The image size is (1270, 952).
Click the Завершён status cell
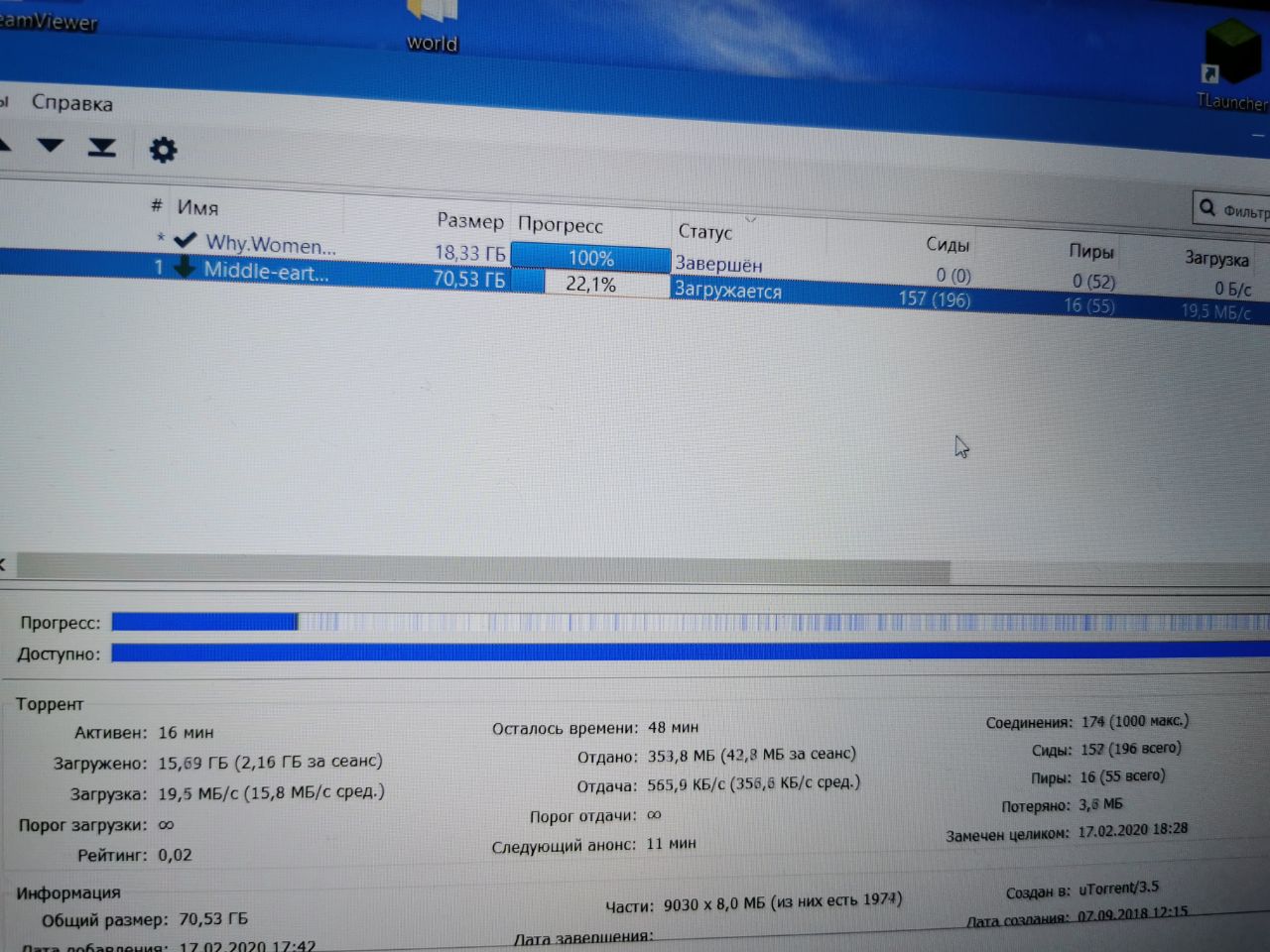tap(719, 264)
